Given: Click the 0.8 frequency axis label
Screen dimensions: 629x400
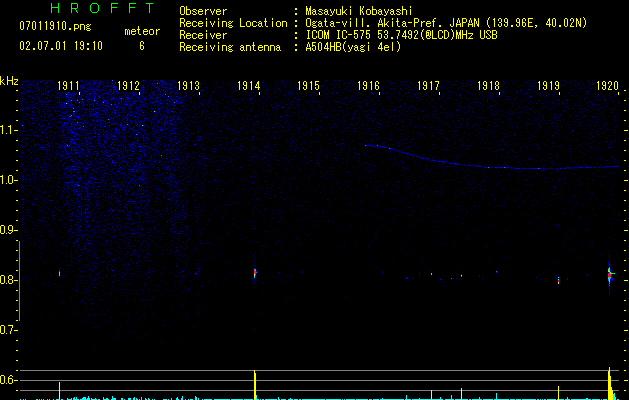Looking at the screenshot, I should (x=8, y=280).
